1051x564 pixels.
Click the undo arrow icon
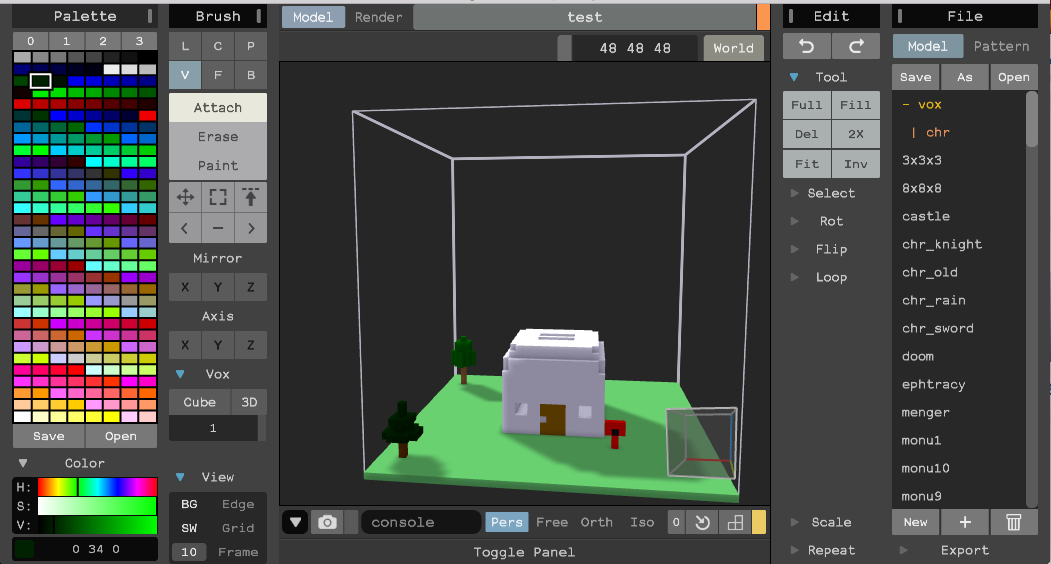pos(806,47)
